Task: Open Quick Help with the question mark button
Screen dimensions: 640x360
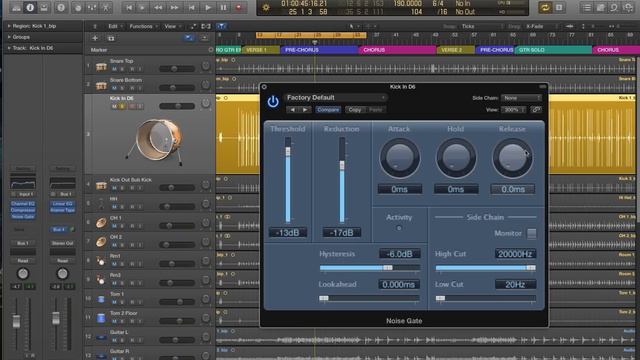Action: point(61,7)
